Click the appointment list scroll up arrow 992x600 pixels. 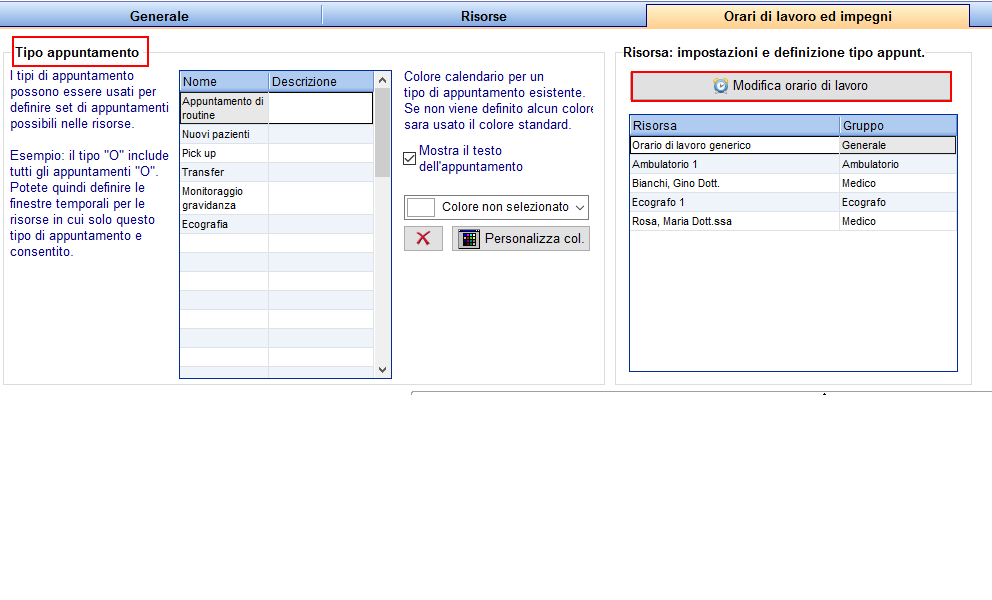tap(382, 80)
